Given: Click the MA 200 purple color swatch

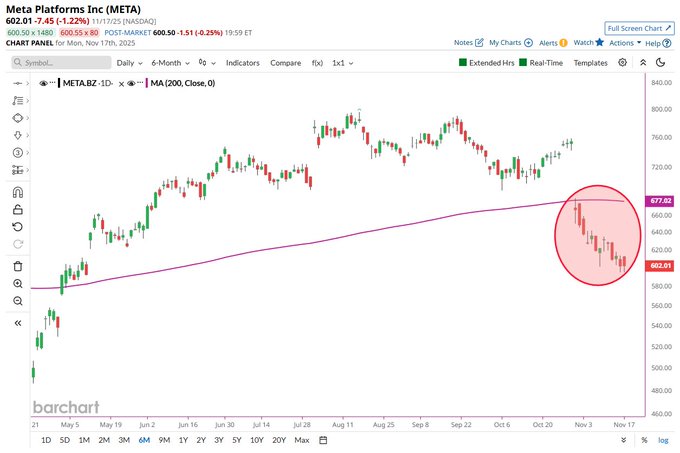Looking at the screenshot, I should coord(147,83).
